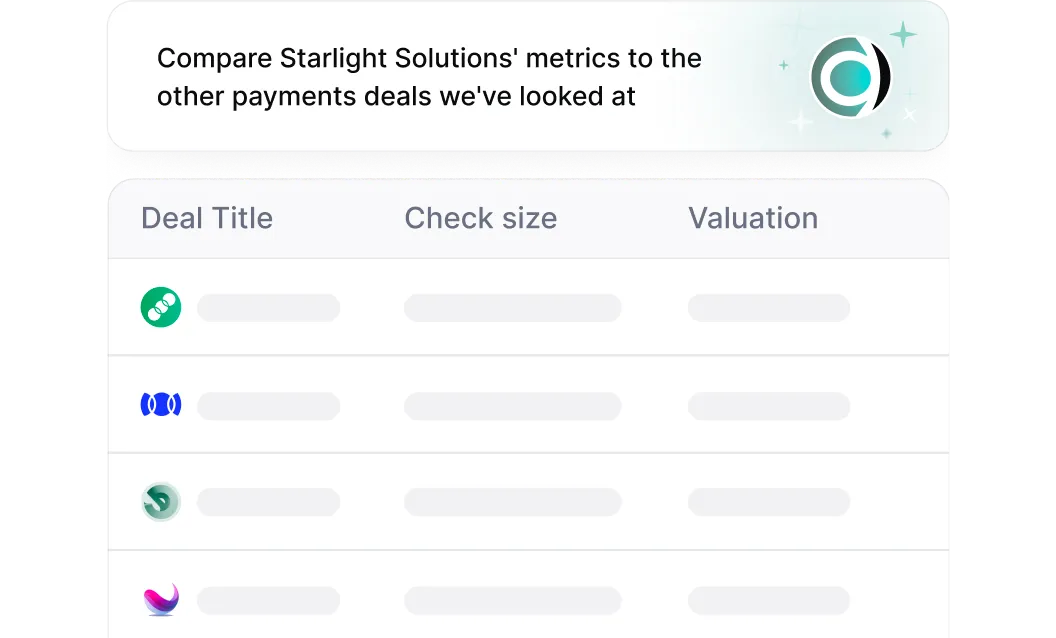Click the circular AI assistant logo

point(851,76)
